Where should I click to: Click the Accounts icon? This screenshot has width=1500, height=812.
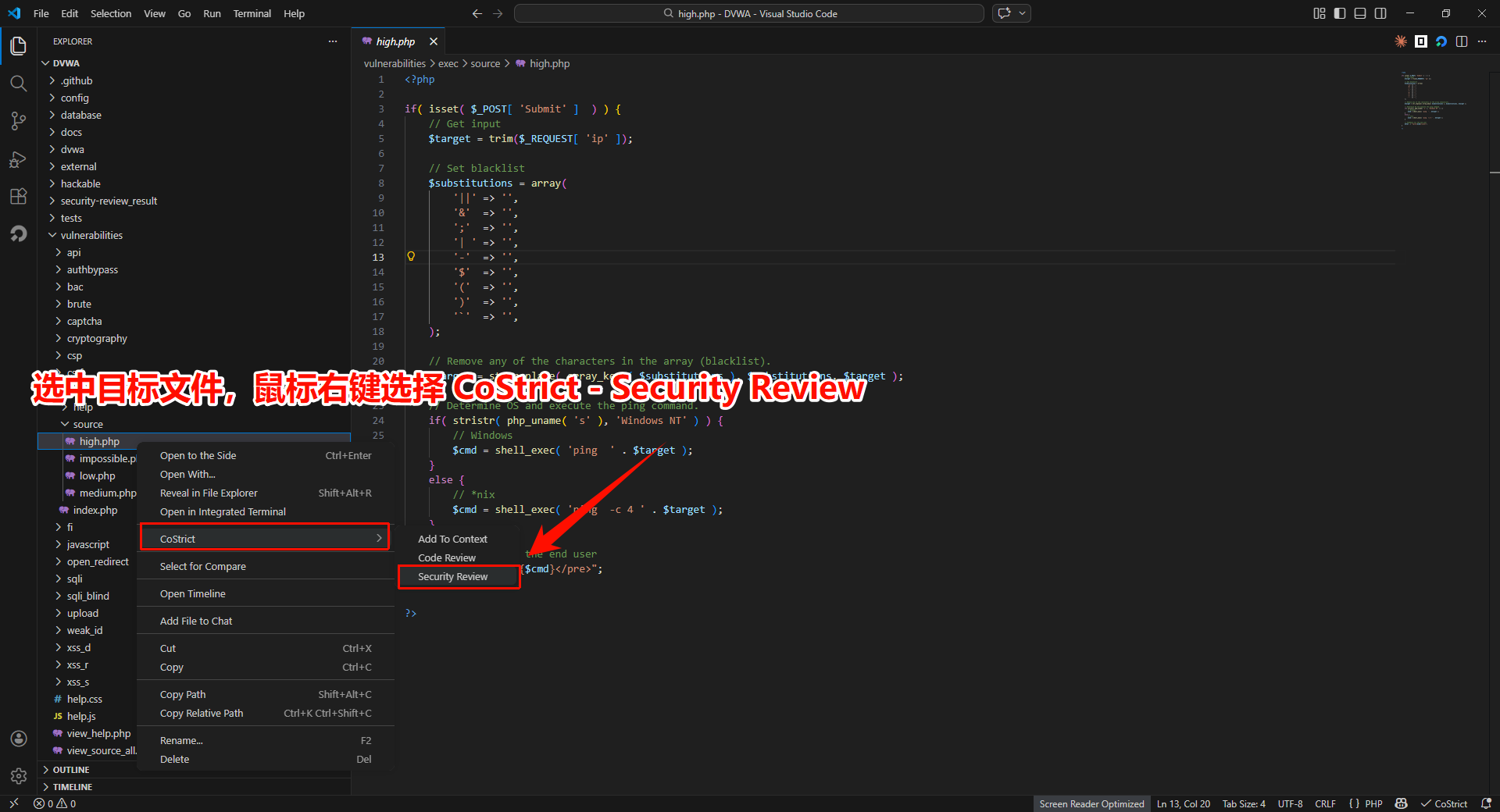19,739
